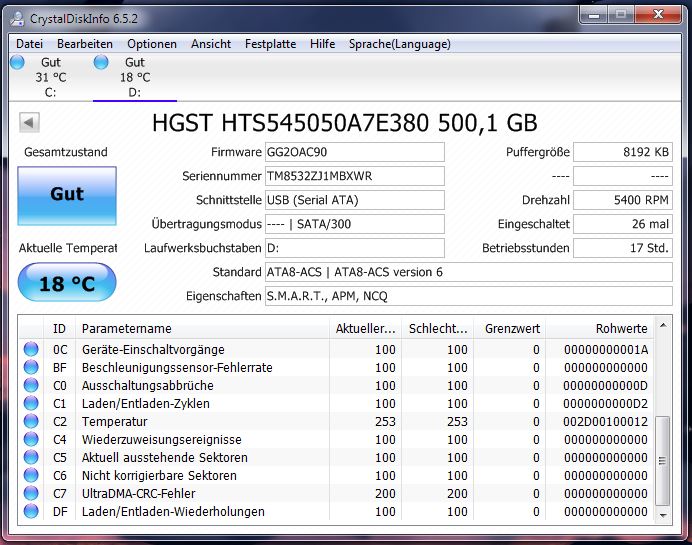692x545 pixels.
Task: Click raw value 00000000001A
Action: pyautogui.click(x=606, y=350)
